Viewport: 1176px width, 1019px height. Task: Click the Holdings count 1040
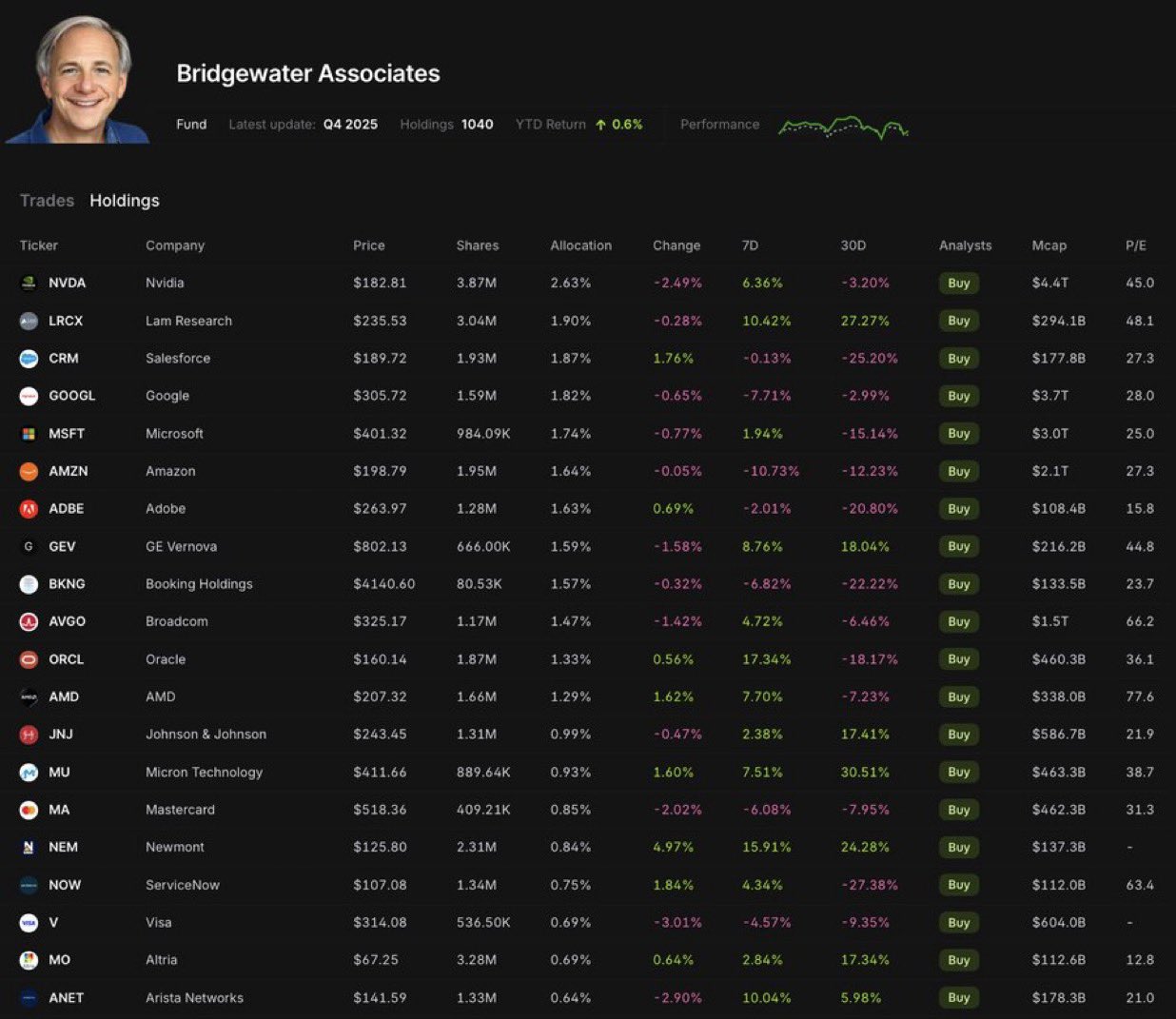[x=478, y=125]
